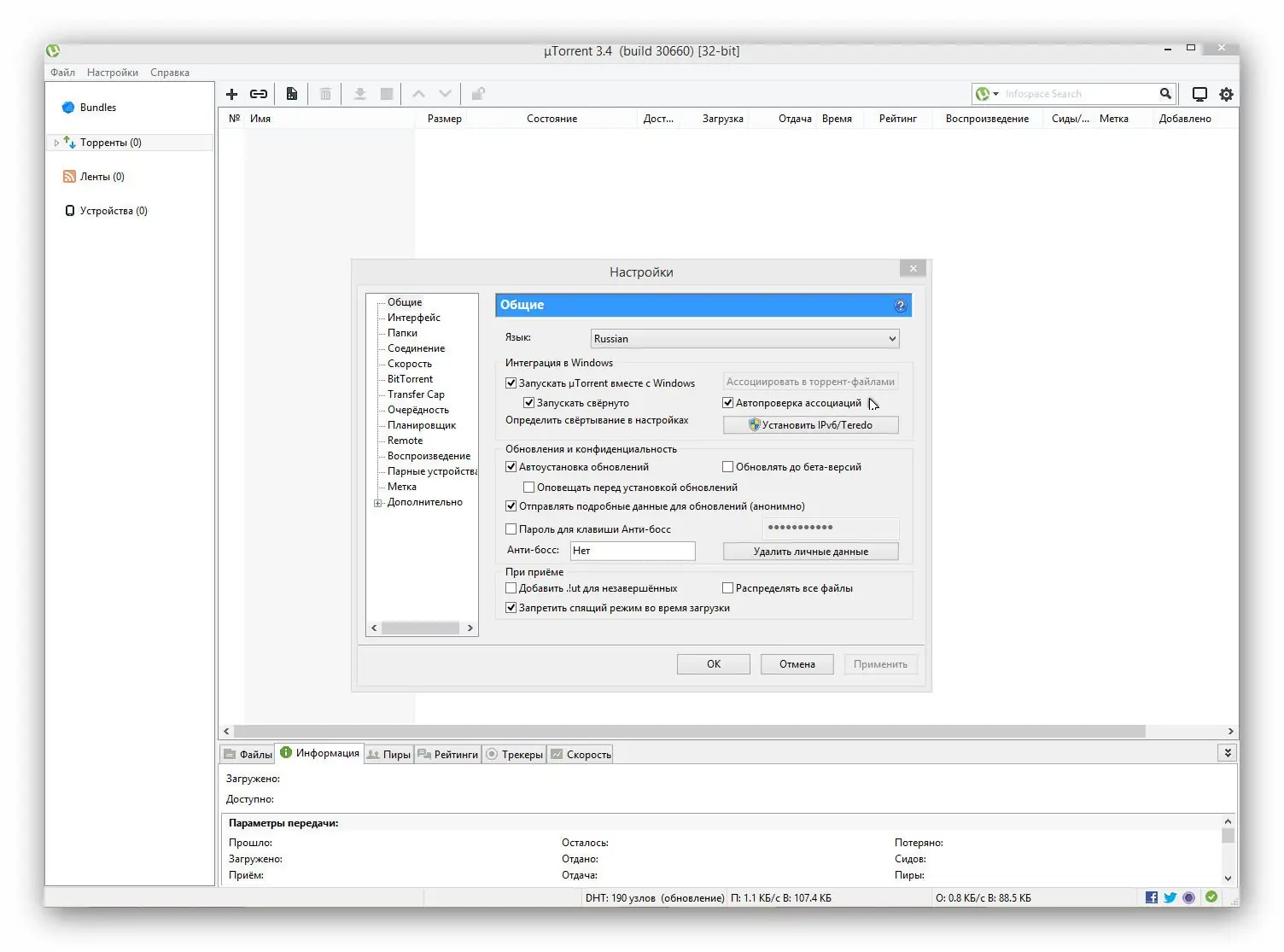The image size is (1284, 952).
Task: Click the Remote monitor icon in toolbar
Action: coord(1199,94)
